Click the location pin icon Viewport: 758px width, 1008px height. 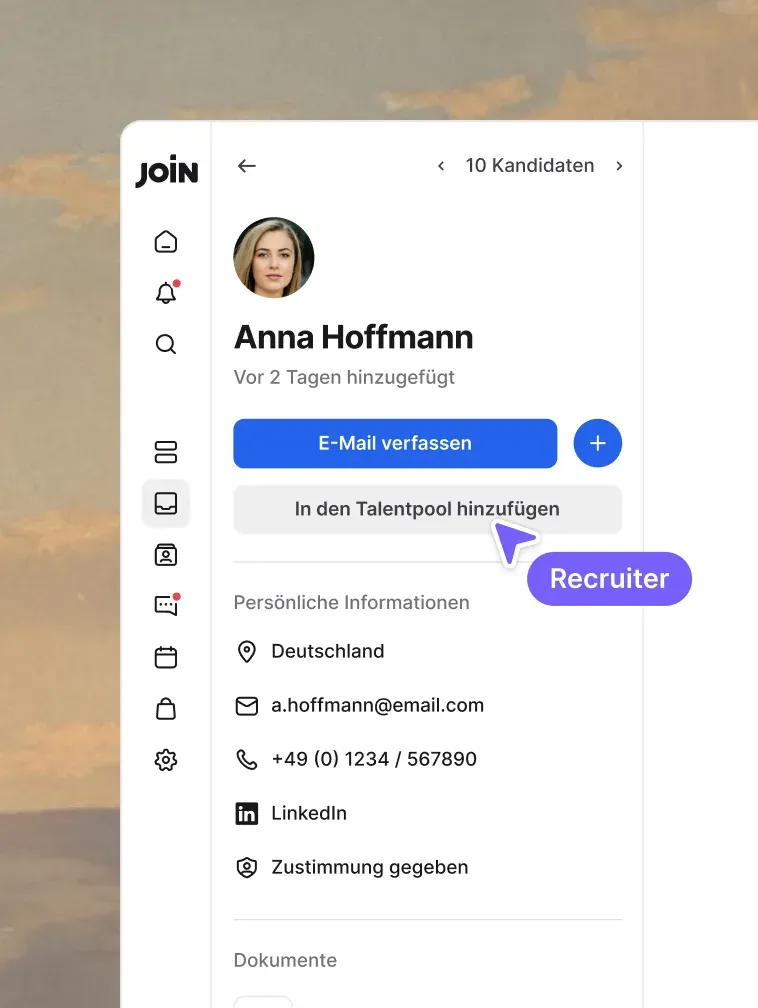point(247,652)
